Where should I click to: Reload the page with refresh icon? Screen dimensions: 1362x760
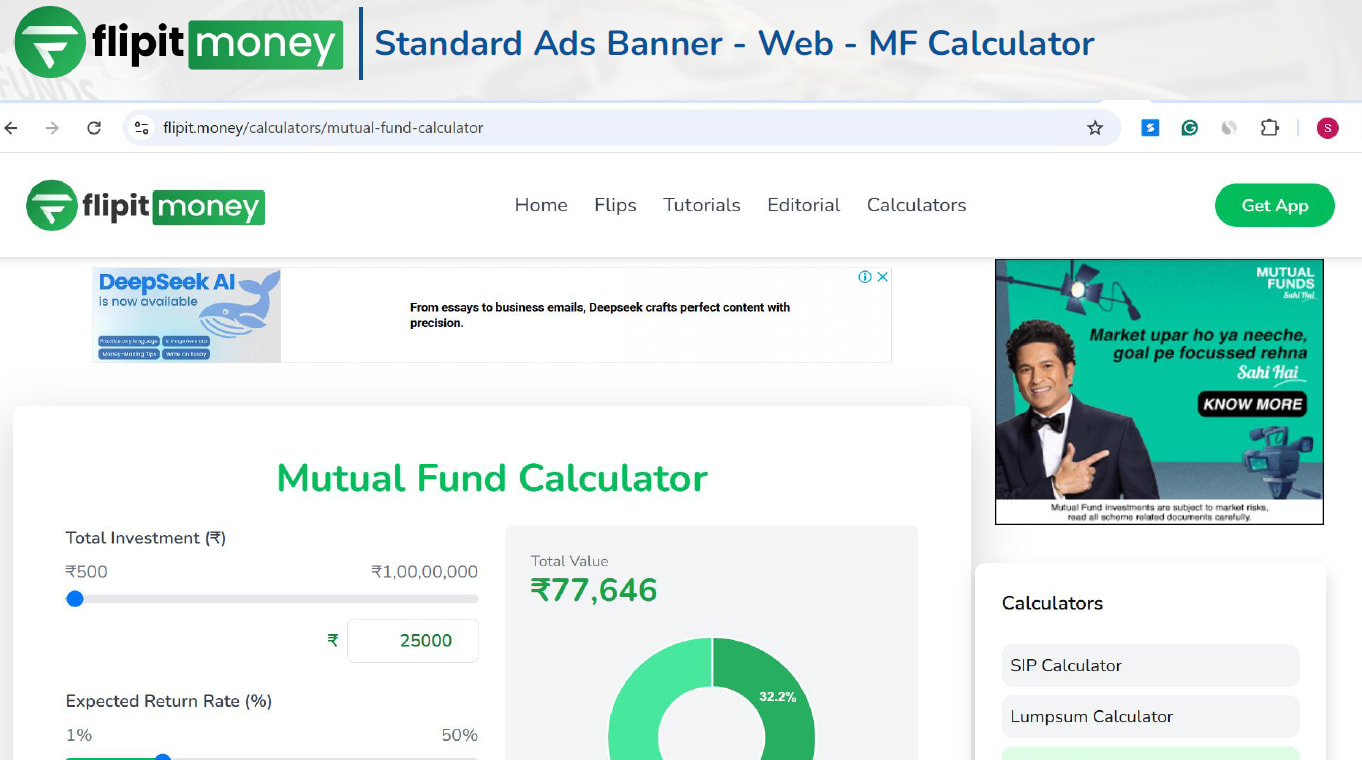pos(94,128)
